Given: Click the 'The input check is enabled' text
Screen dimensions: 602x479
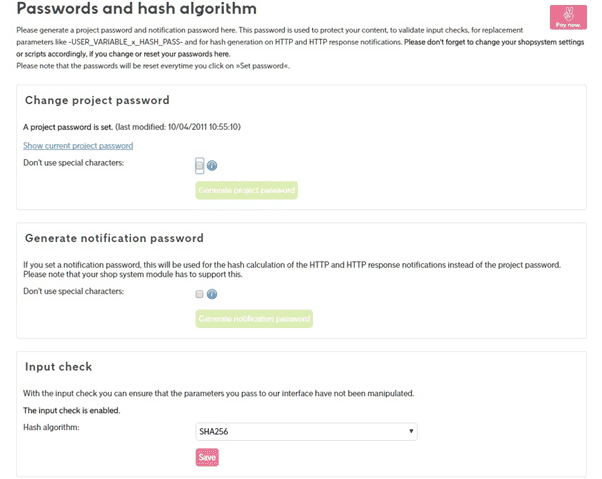Looking at the screenshot, I should pos(72,410).
